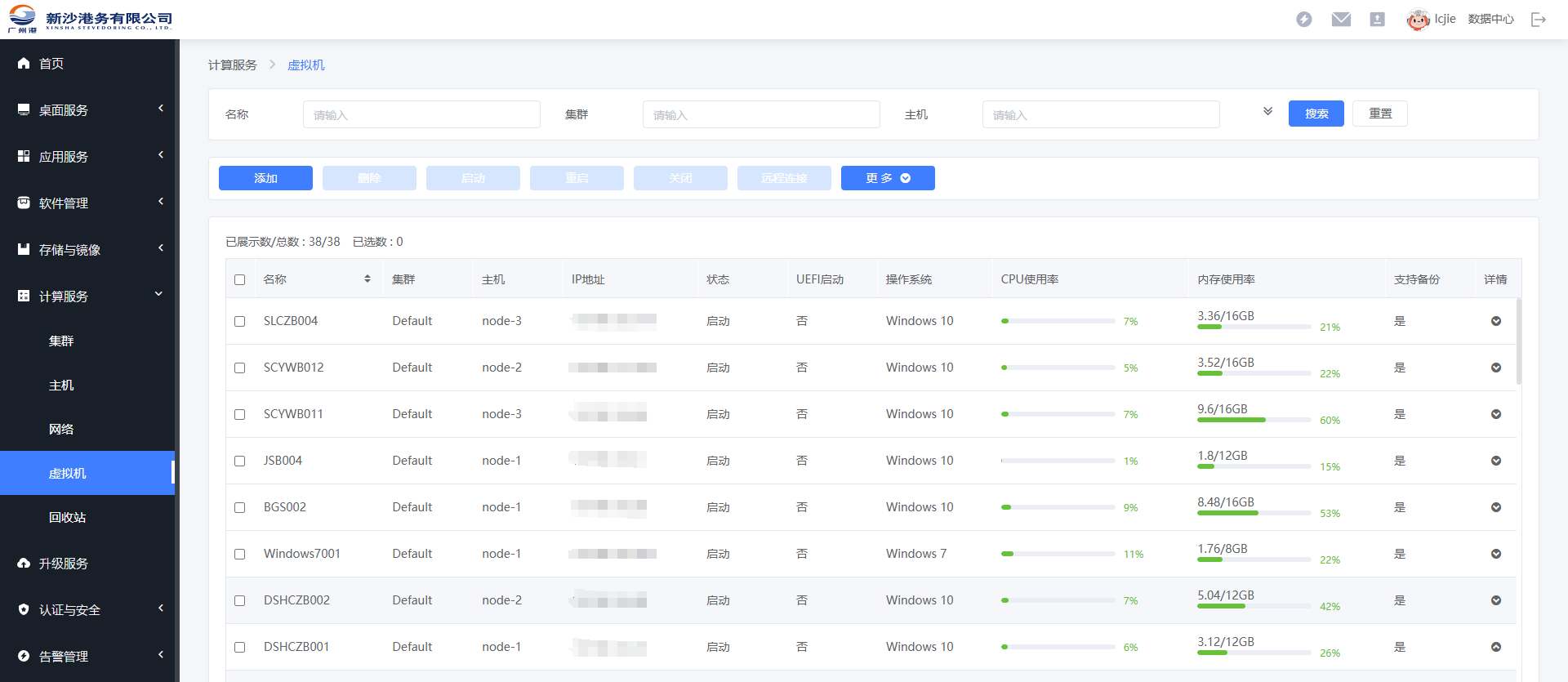Toggle the select-all checkbox in header
Viewport: 1568px width, 682px height.
[x=239, y=279]
